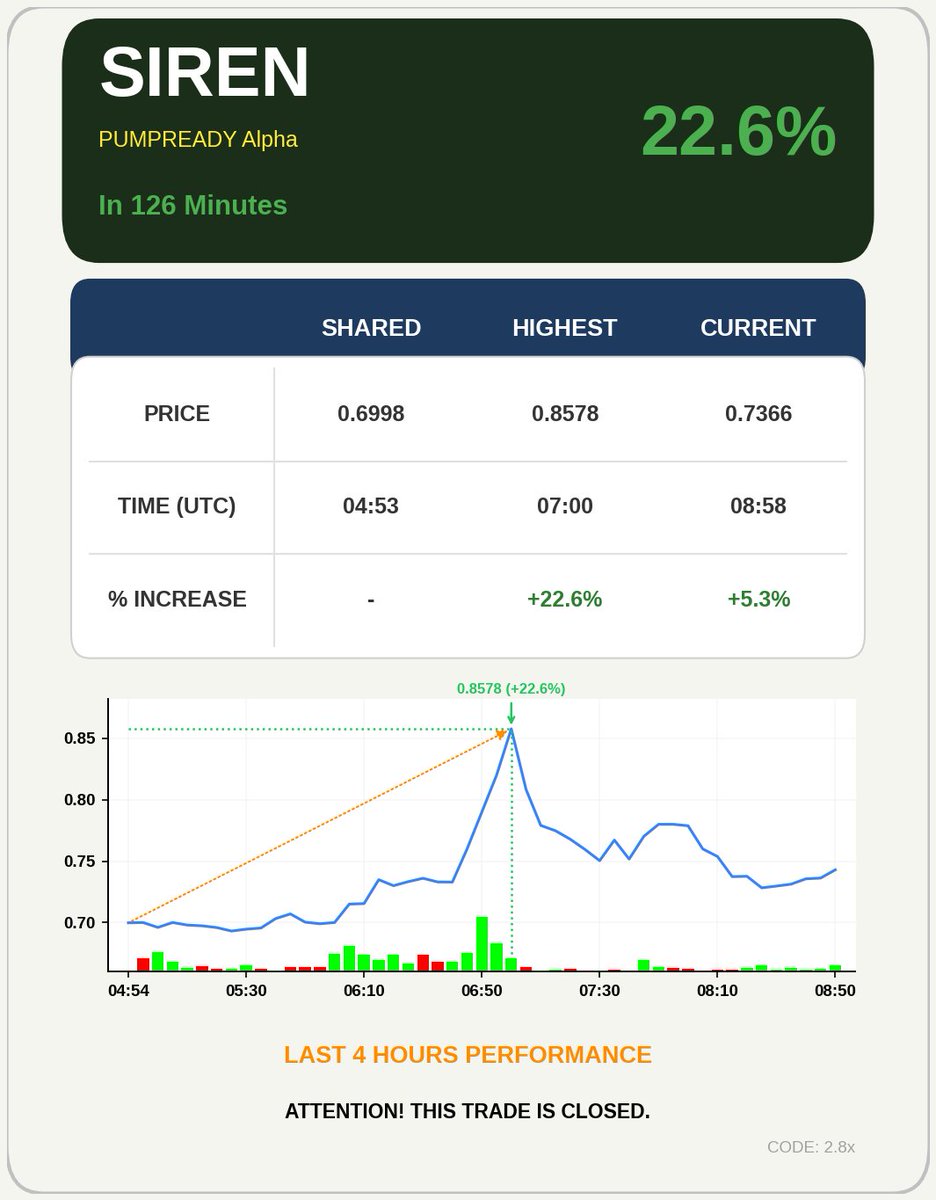The height and width of the screenshot is (1200, 936).
Task: Click the large 22.6% headline figure
Action: [x=738, y=131]
